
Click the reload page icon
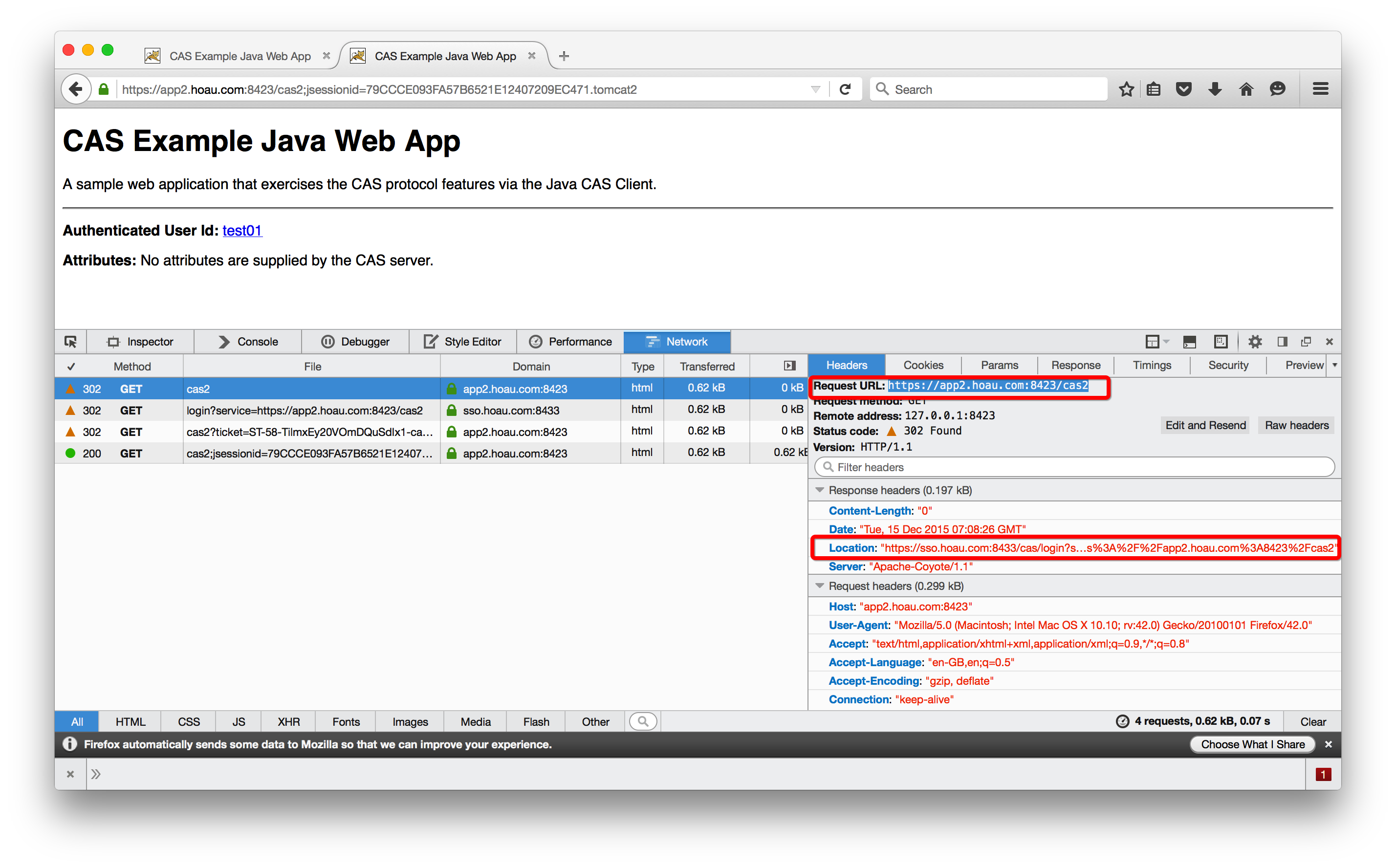845,89
